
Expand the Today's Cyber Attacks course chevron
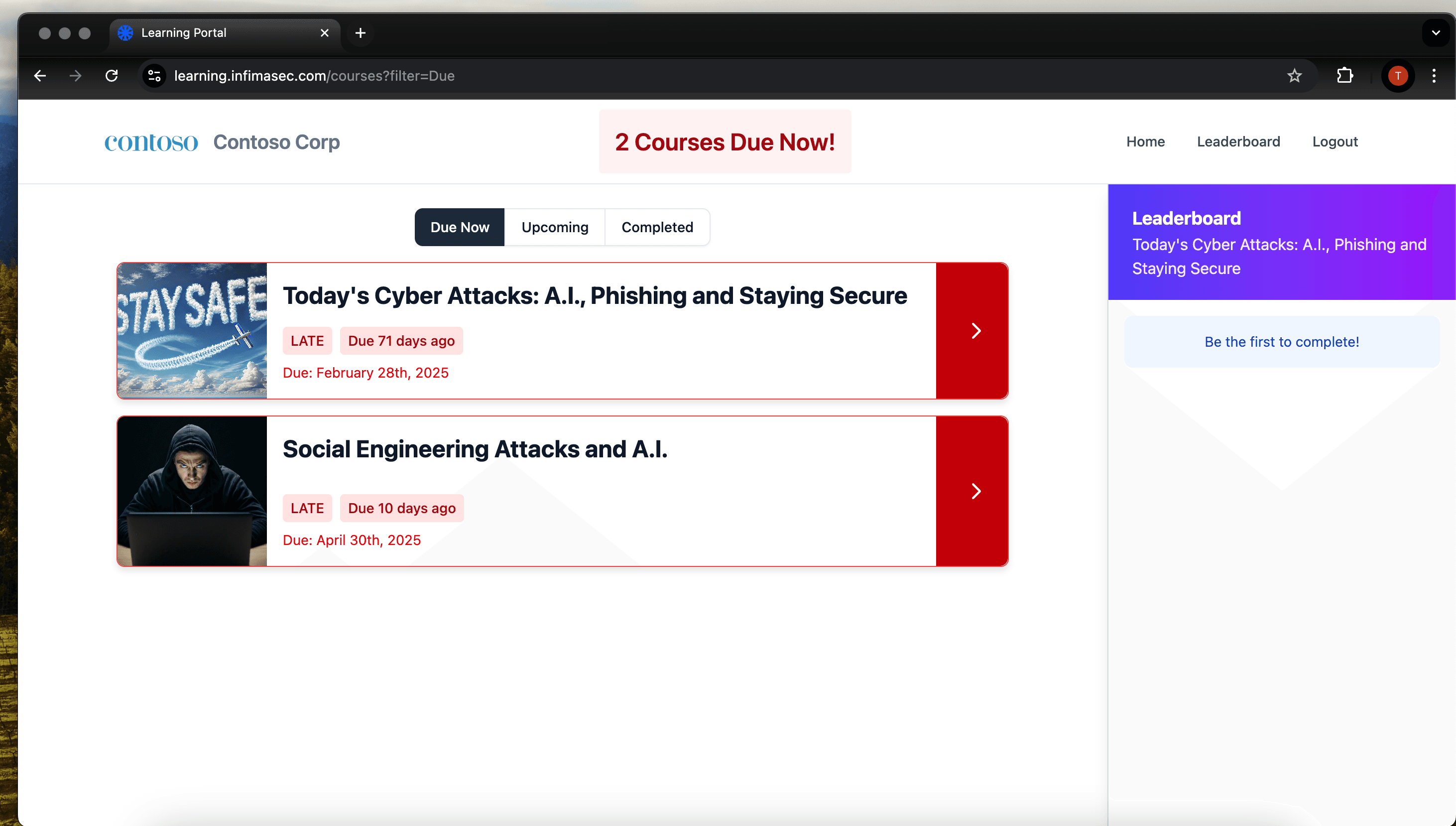click(x=976, y=330)
